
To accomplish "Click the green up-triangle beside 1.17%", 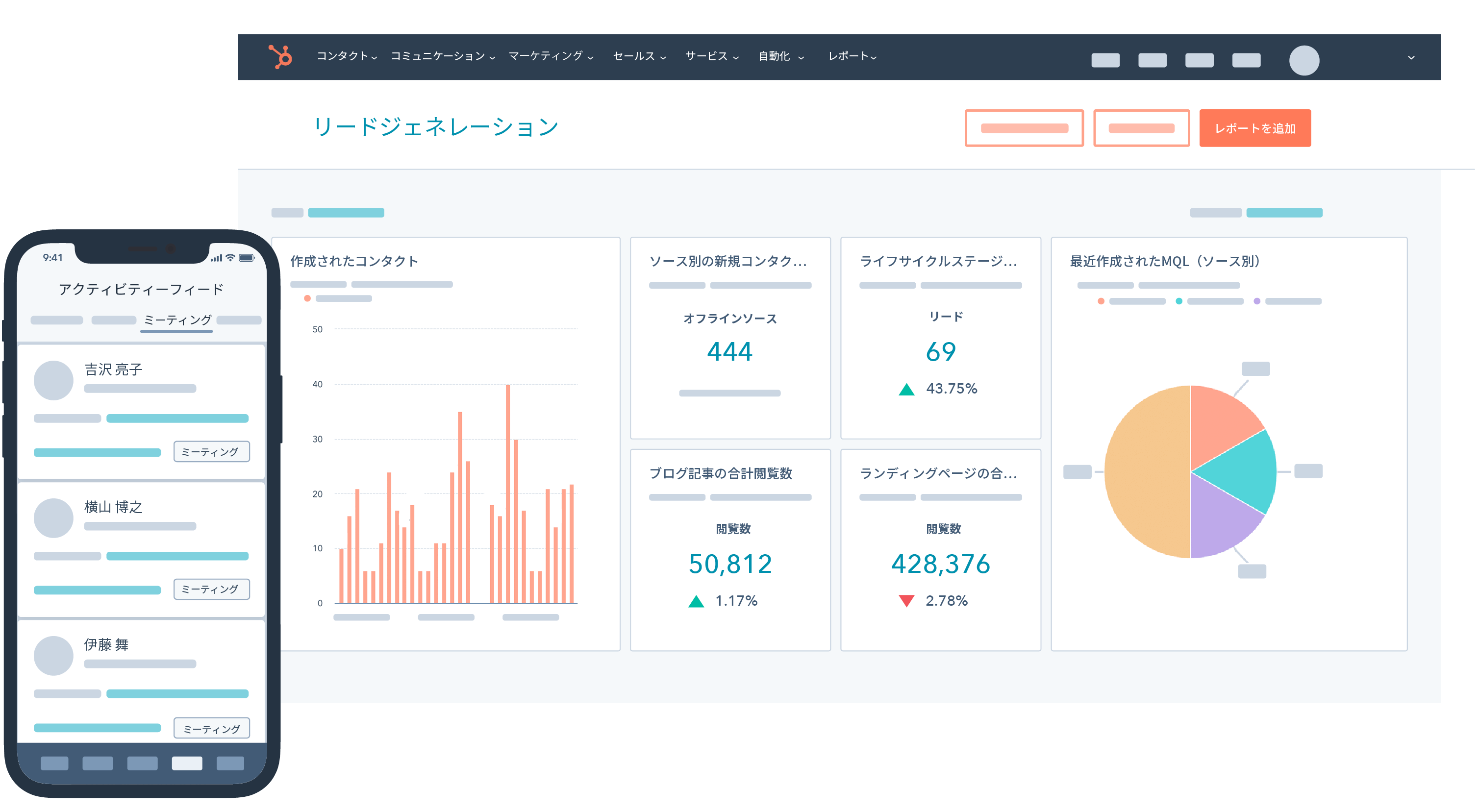I will [696, 601].
